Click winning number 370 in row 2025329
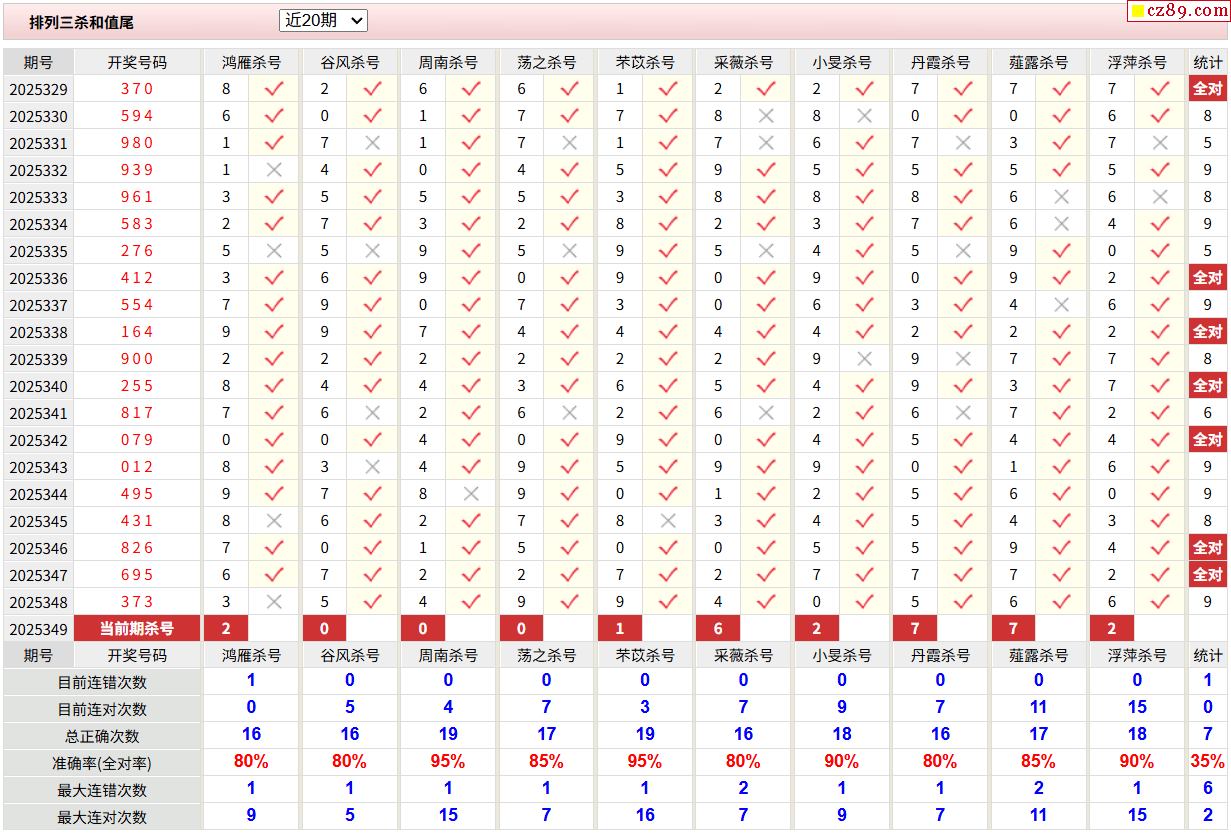 [137, 89]
